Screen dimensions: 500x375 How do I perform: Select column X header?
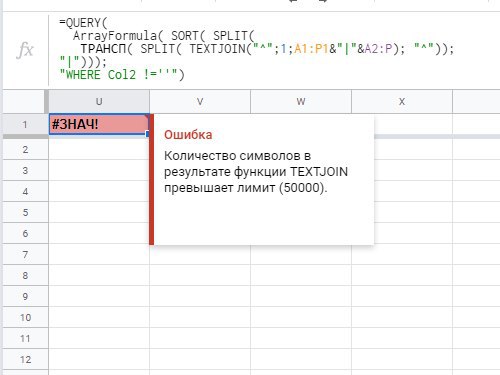pos(402,102)
